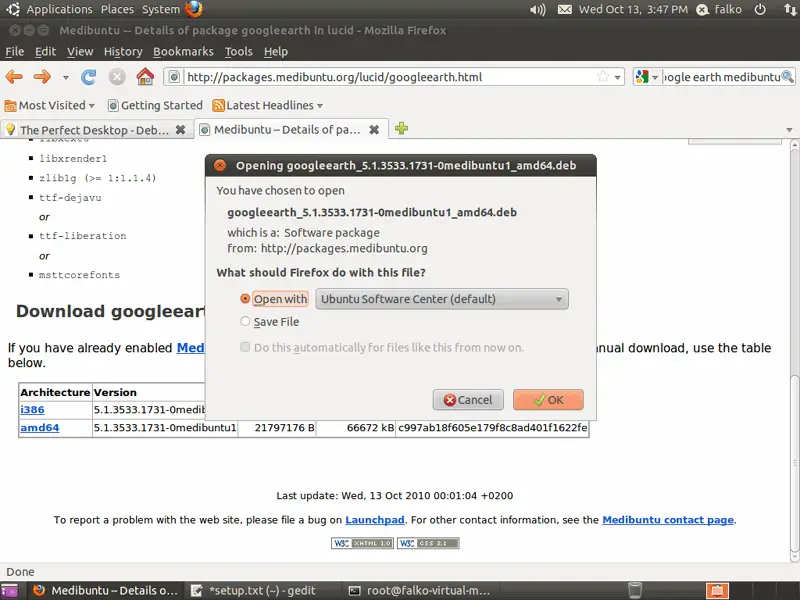Launch Firefox from the top panel icon
Viewport: 800px width, 600px height.
coord(193,9)
